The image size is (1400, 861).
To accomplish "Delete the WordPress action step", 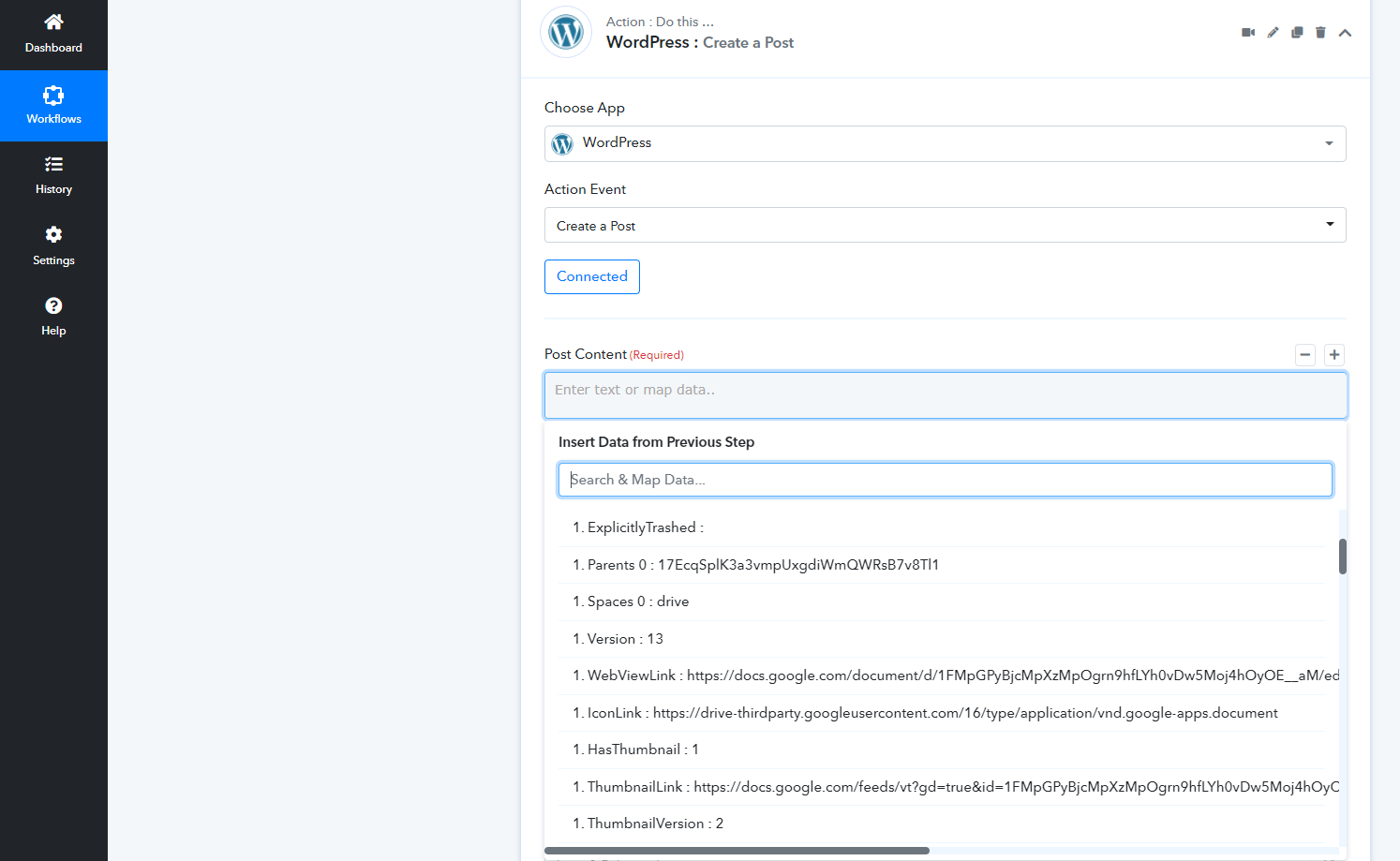I will coord(1320,33).
